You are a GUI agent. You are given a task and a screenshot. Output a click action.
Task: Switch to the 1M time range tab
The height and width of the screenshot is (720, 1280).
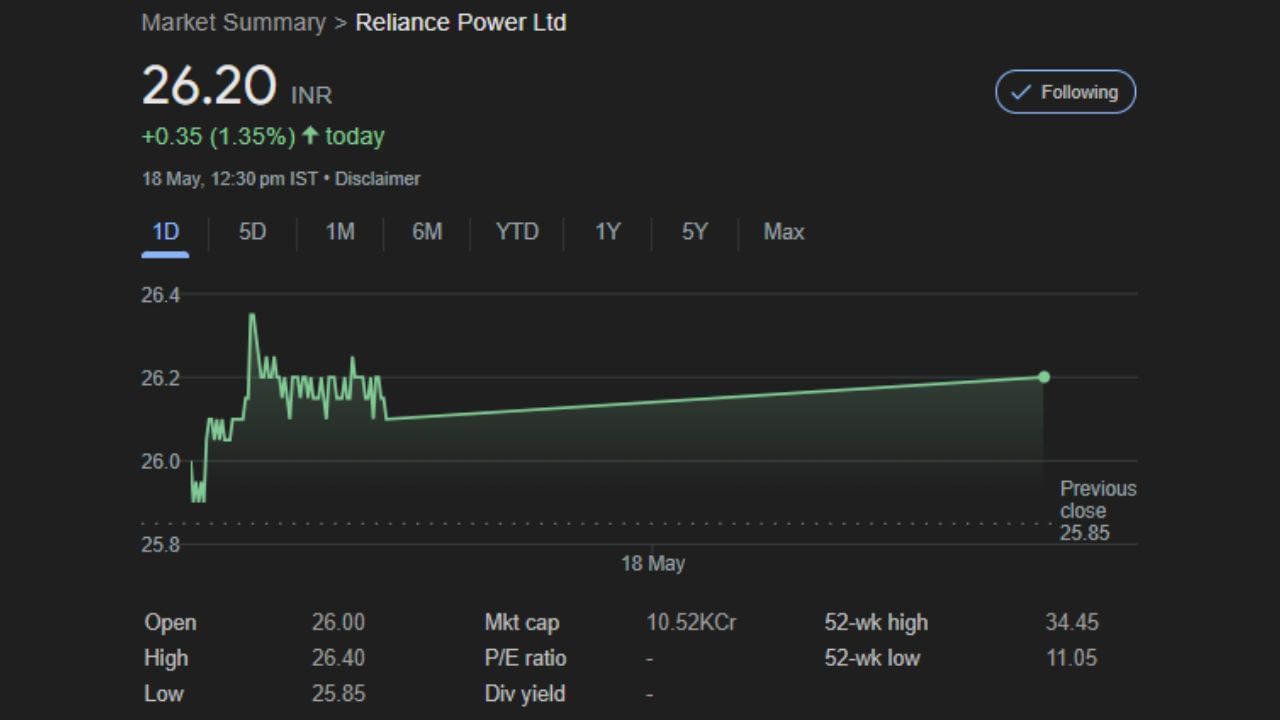click(340, 232)
